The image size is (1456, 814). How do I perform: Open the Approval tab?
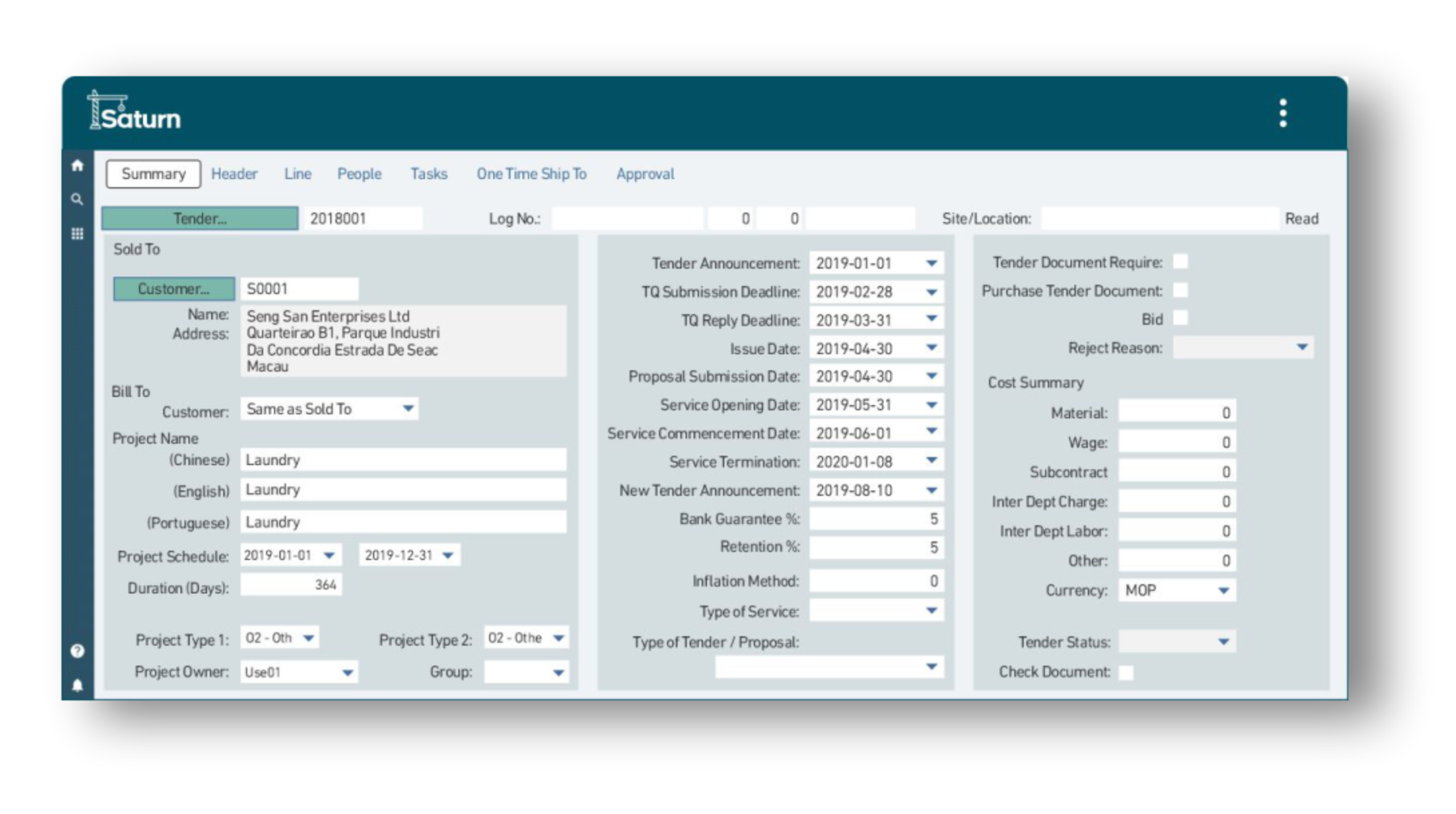pos(645,174)
